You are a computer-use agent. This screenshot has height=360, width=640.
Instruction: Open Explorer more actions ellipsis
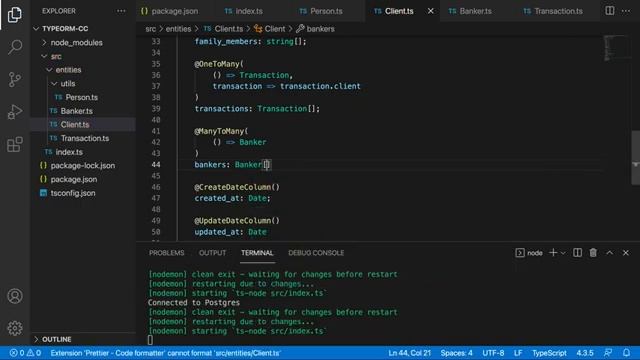pyautogui.click(x=121, y=11)
